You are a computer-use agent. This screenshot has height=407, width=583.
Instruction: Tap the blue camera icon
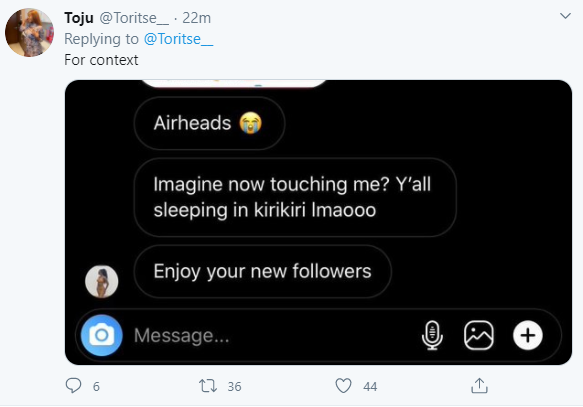click(102, 335)
